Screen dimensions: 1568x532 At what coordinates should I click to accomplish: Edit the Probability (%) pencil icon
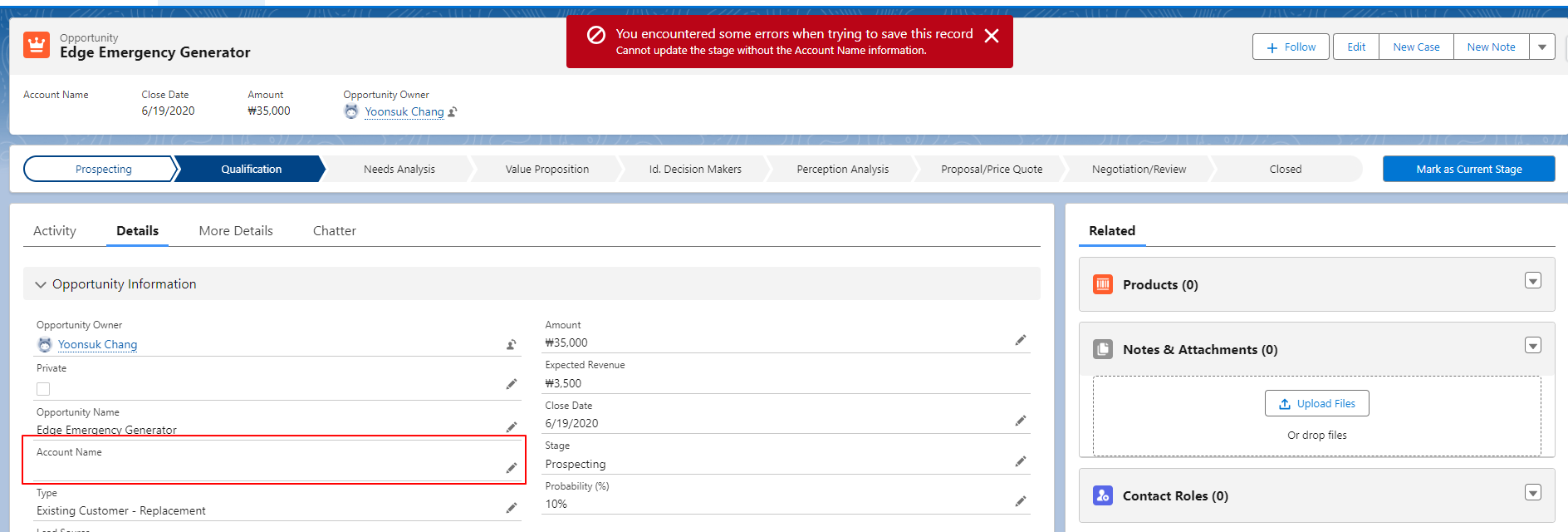[x=1021, y=501]
